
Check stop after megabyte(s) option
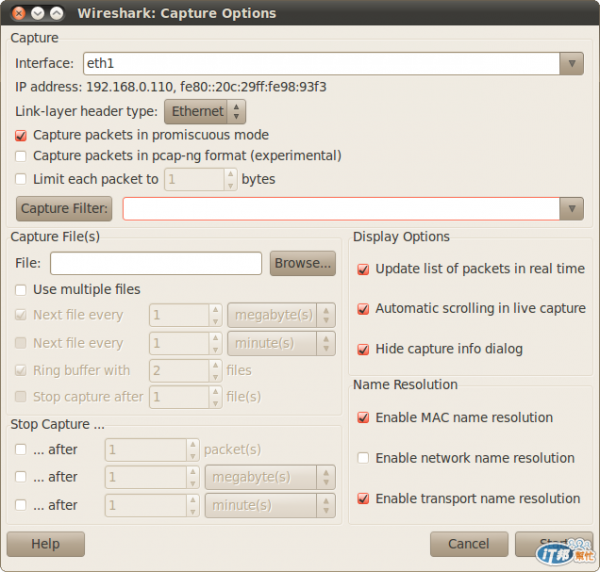21,477
